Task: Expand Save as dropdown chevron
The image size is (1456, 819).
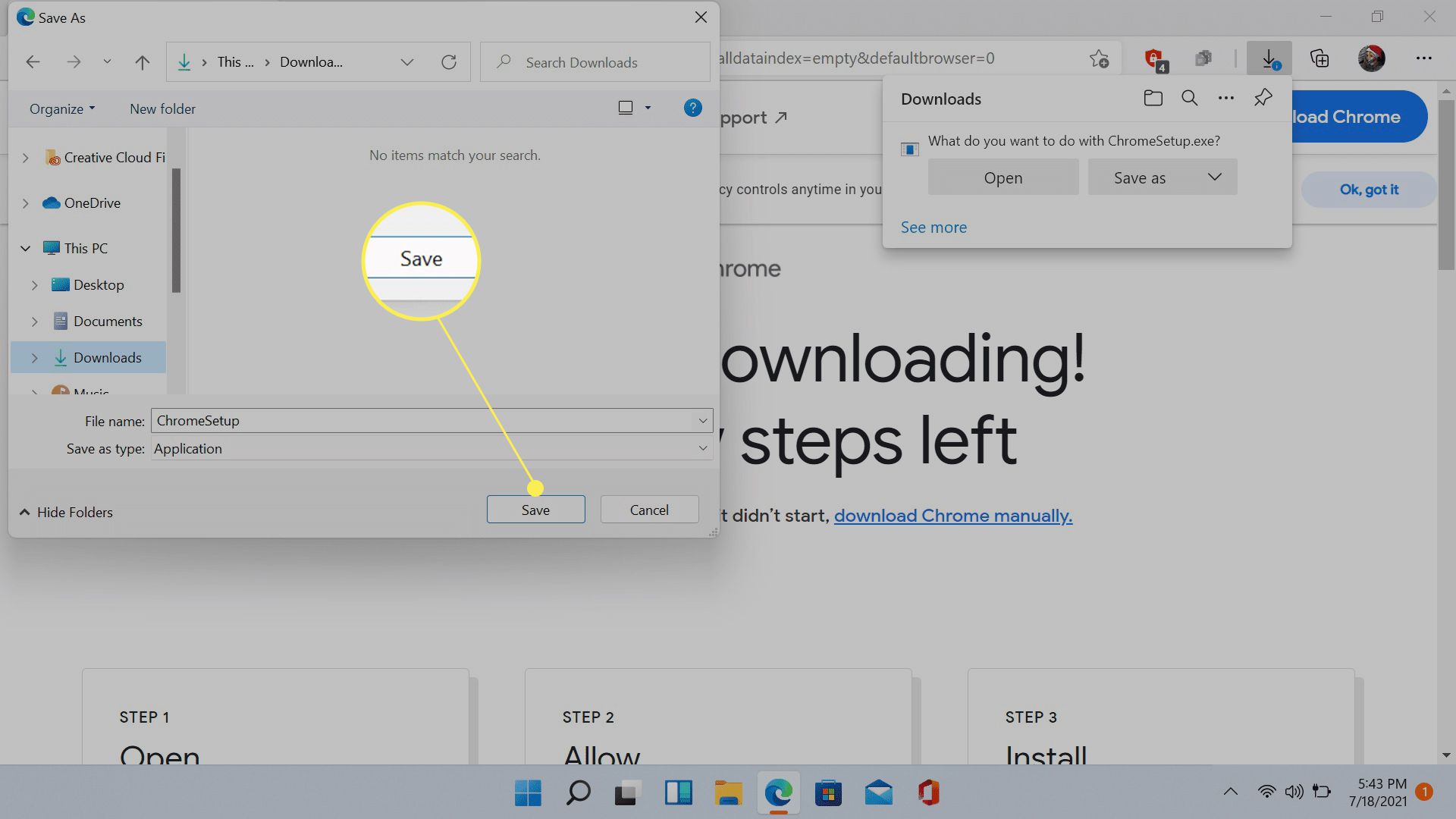Action: coord(1215,177)
